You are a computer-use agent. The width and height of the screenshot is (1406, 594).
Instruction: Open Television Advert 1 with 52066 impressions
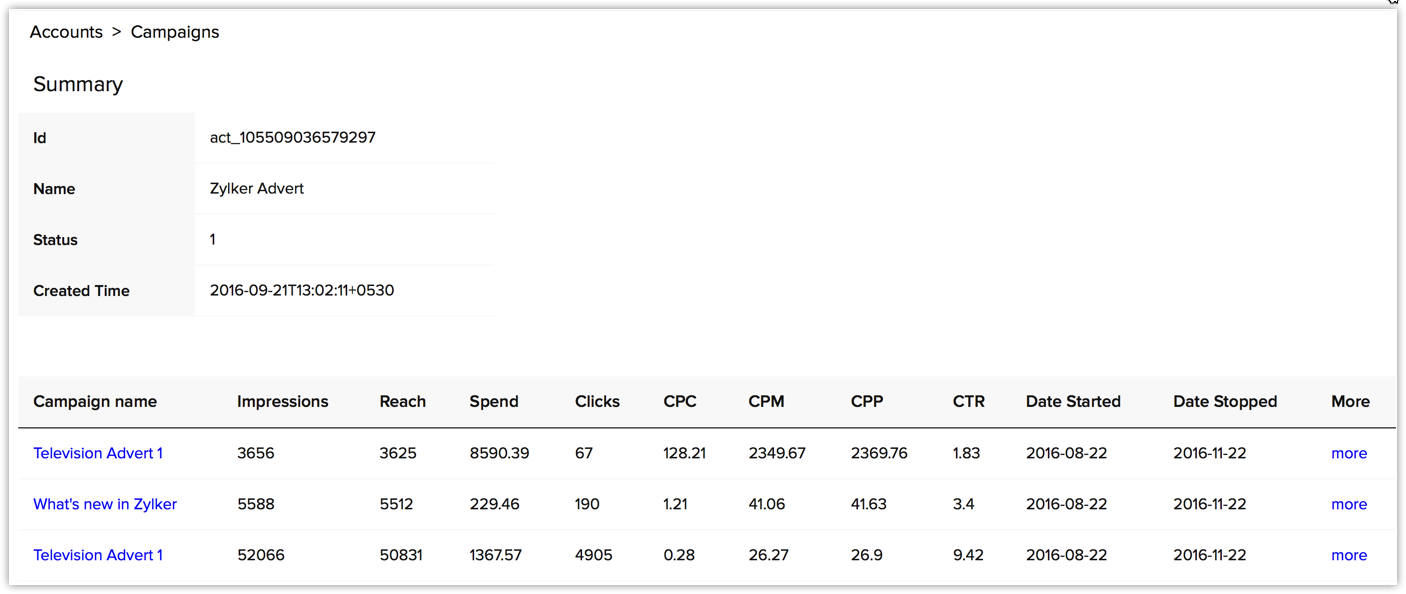point(98,555)
